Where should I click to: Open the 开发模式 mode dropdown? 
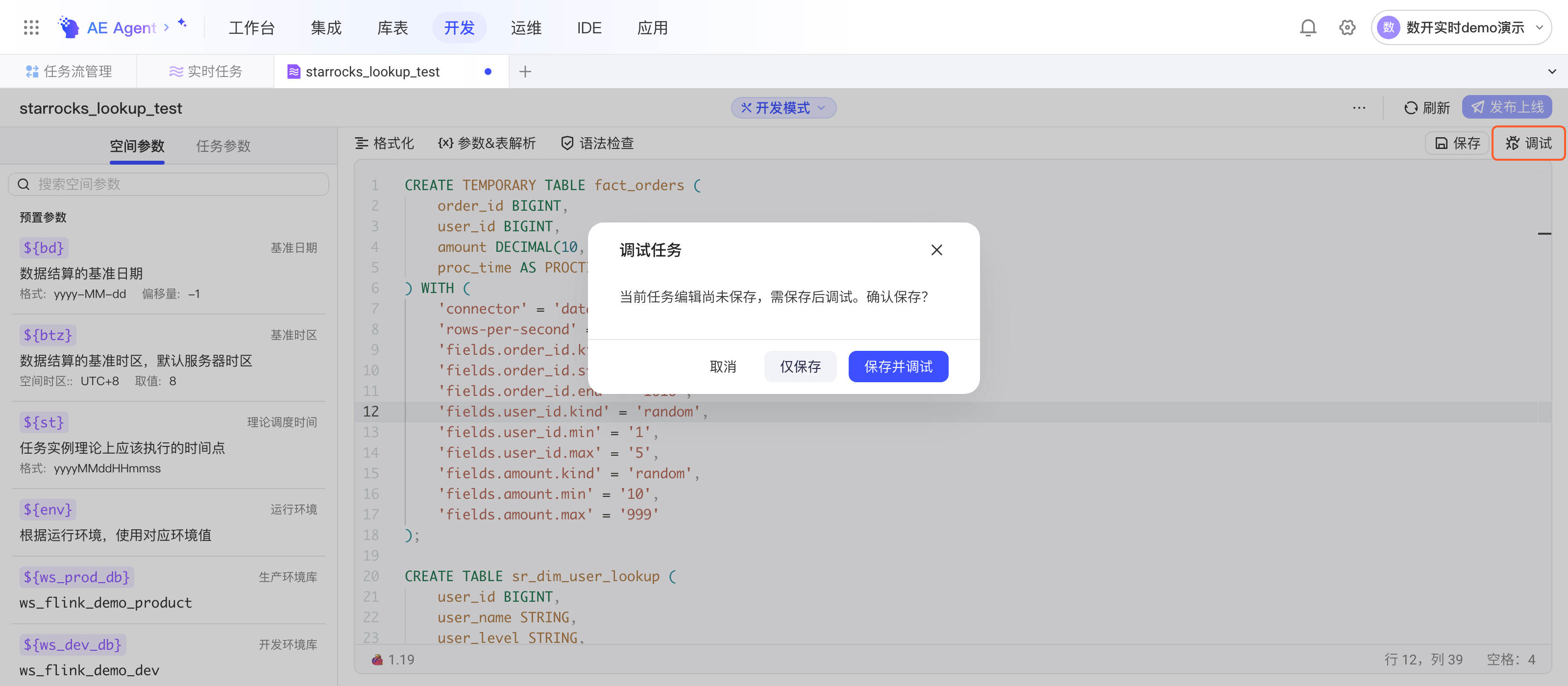click(x=784, y=108)
